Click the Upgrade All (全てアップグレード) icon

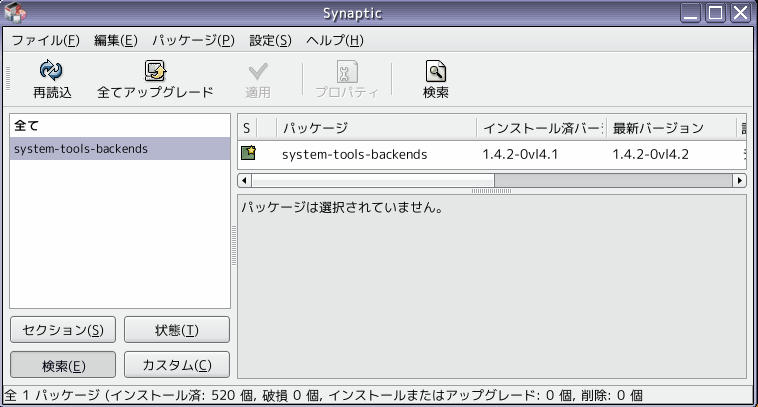point(155,71)
